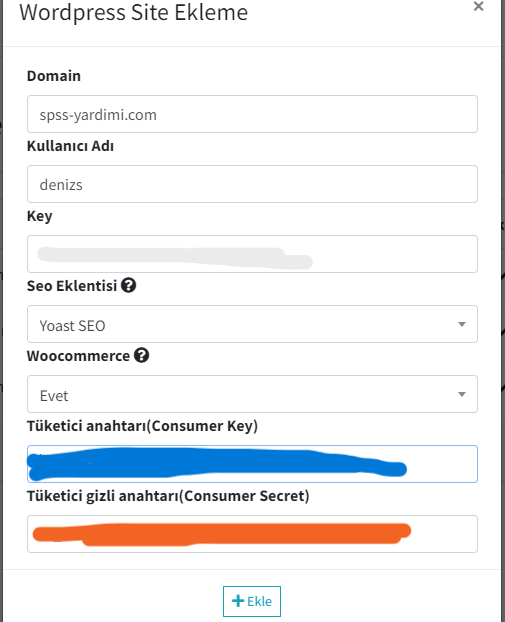Image resolution: width=505 pixels, height=622 pixels.
Task: Click the Seo Eklentisi label text
Action: click(72, 286)
